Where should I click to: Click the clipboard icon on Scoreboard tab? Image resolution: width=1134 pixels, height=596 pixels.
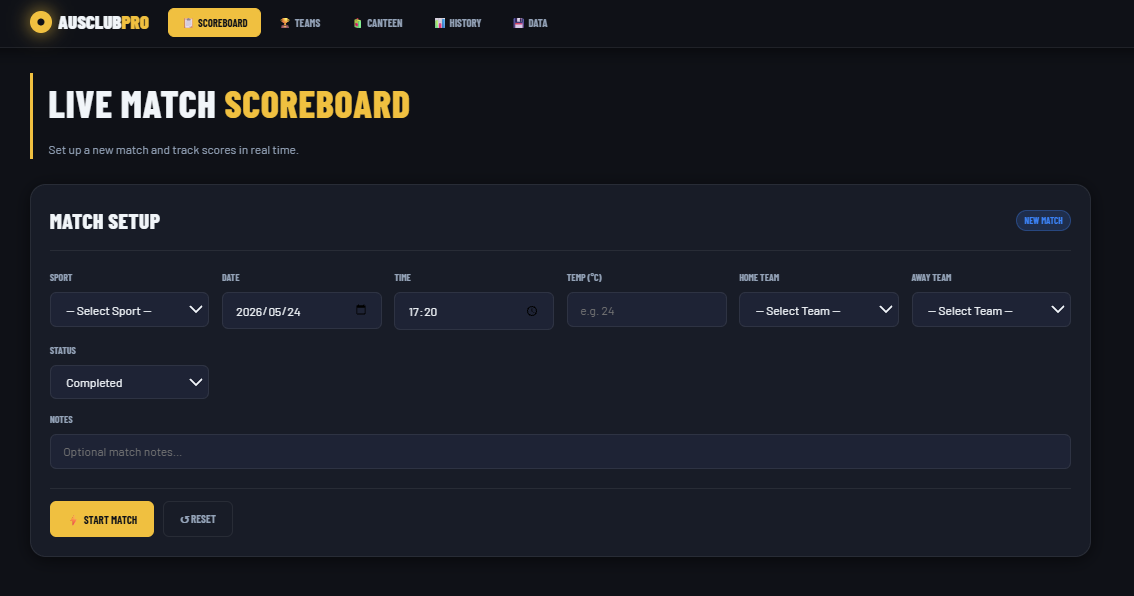(x=188, y=23)
